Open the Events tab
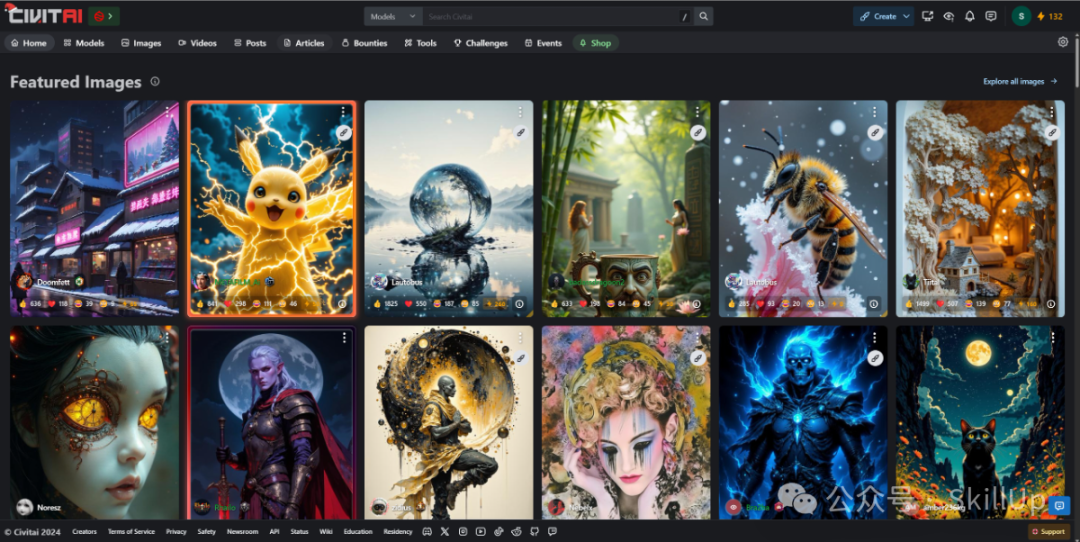The width and height of the screenshot is (1080, 542). [543, 43]
